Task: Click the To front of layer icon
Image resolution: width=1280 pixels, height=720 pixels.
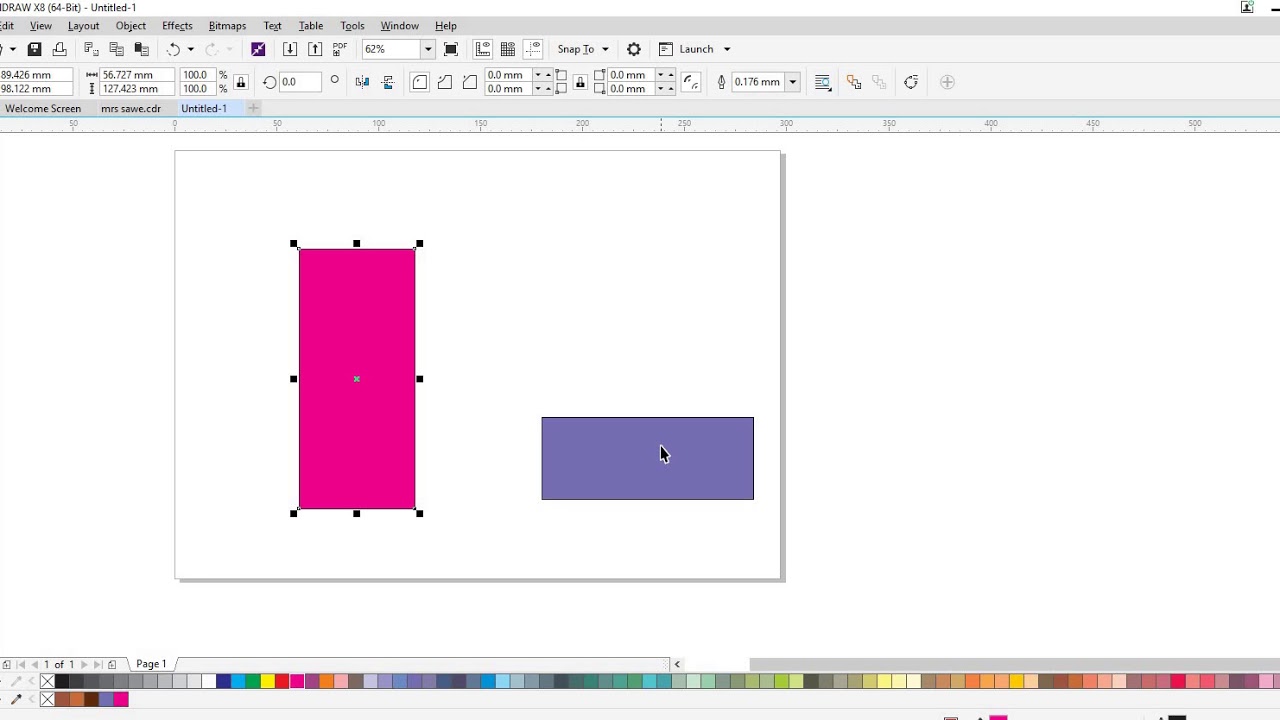Action: pyautogui.click(x=854, y=82)
